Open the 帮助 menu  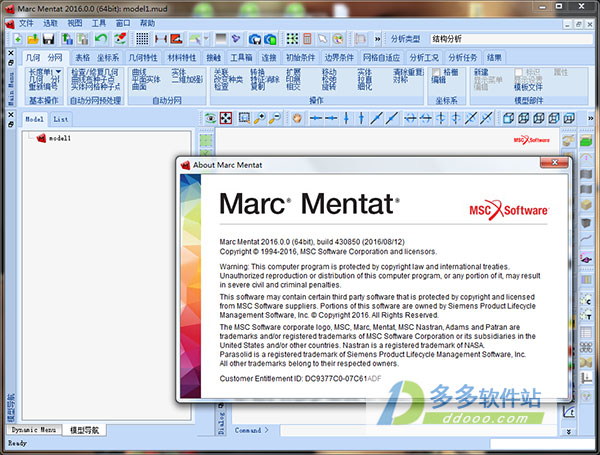pyautogui.click(x=147, y=23)
